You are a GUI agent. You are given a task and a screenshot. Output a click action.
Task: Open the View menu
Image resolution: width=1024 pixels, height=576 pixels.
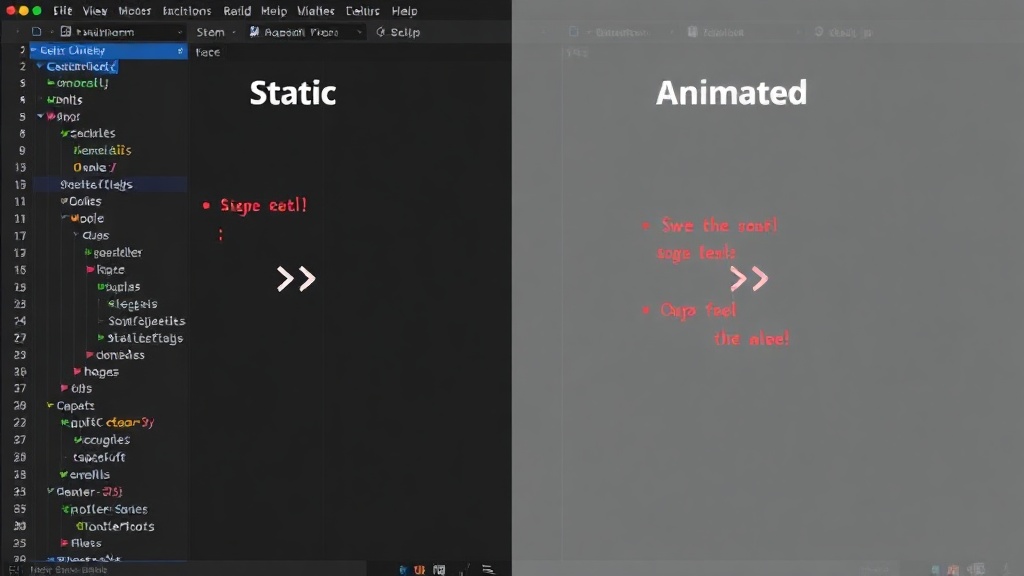95,11
